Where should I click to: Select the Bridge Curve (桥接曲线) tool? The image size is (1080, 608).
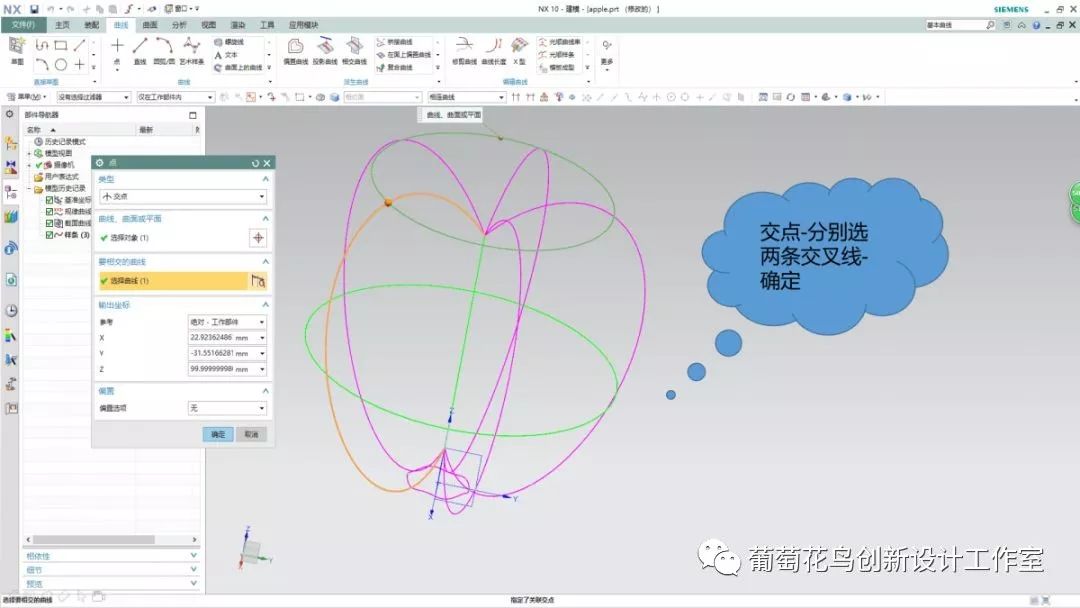pyautogui.click(x=395, y=42)
